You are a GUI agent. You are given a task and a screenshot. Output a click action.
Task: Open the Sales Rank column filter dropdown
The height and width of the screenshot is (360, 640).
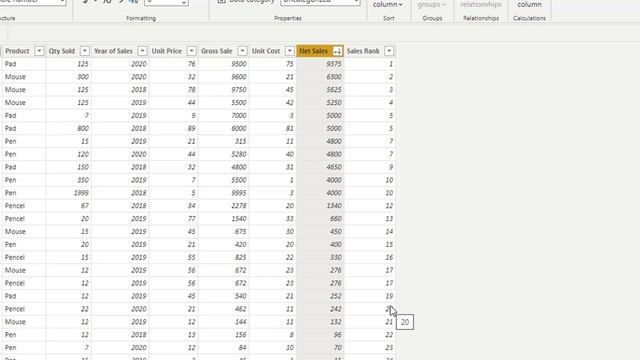click(x=389, y=51)
